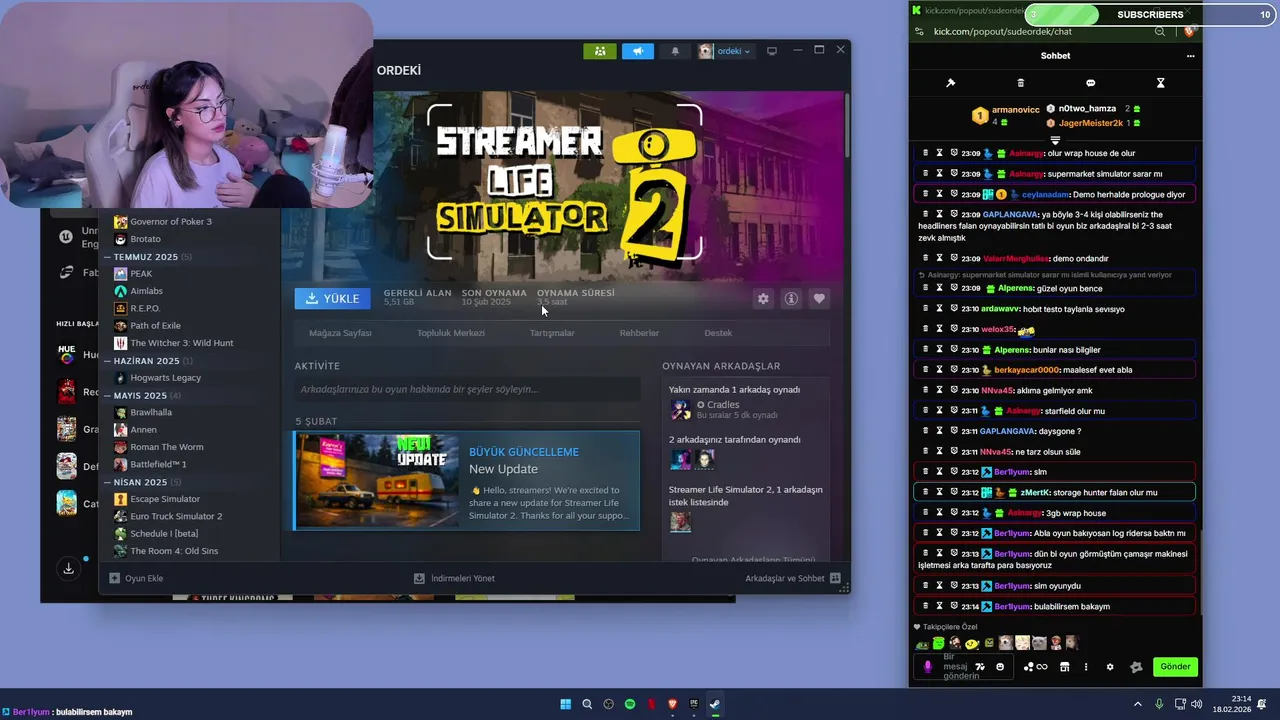The image size is (1280, 720).
Task: Click chat hourglass slow-mode icon
Action: pyautogui.click(x=1160, y=83)
